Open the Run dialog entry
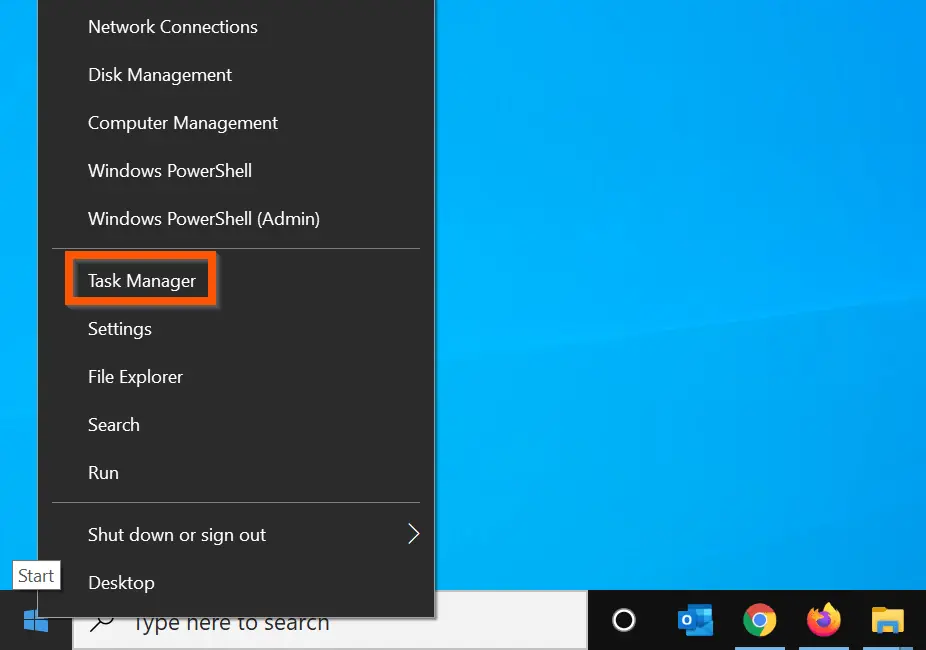 pos(103,472)
